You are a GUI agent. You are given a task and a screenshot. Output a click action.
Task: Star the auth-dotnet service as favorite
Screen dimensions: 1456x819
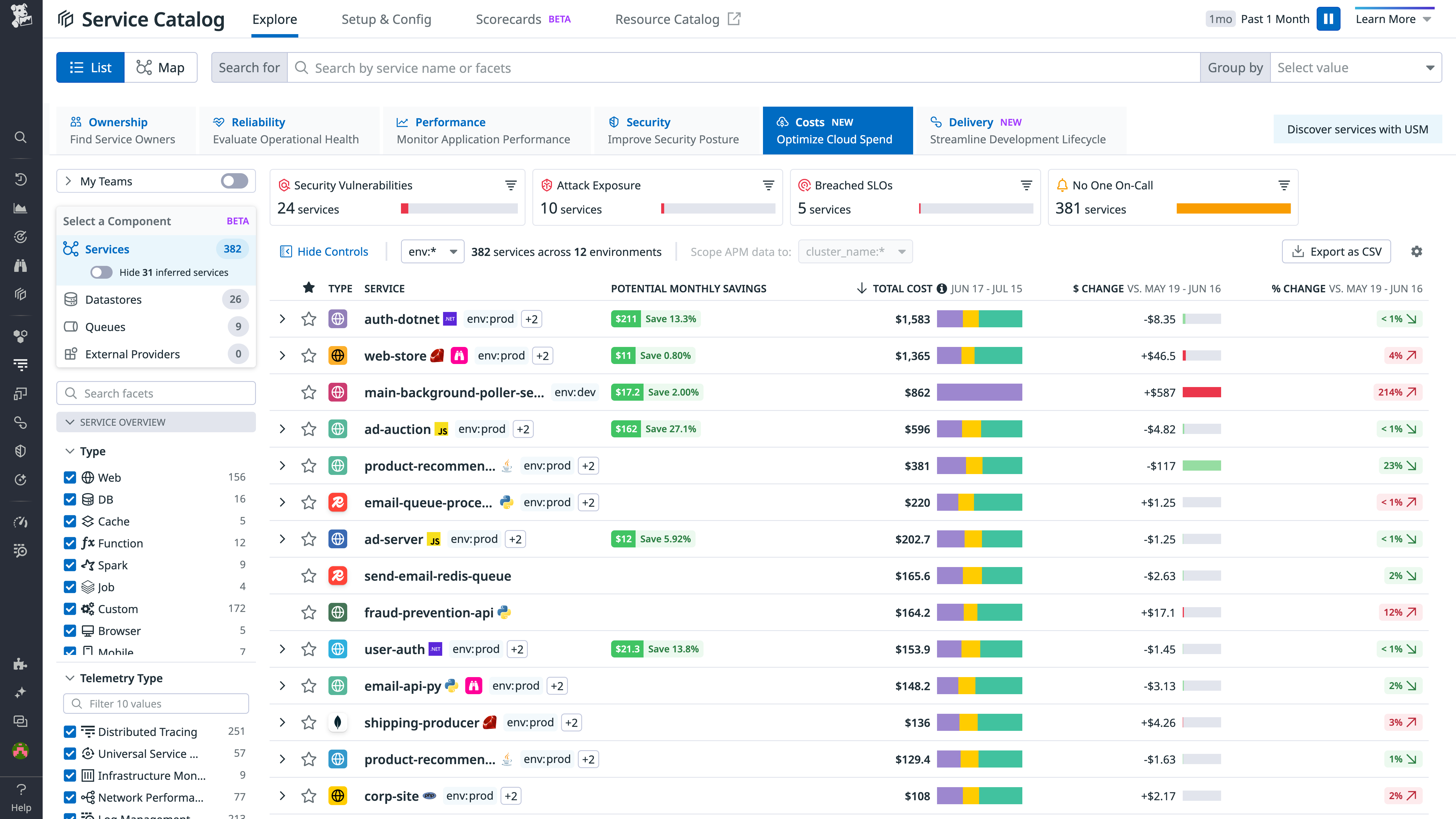(309, 319)
